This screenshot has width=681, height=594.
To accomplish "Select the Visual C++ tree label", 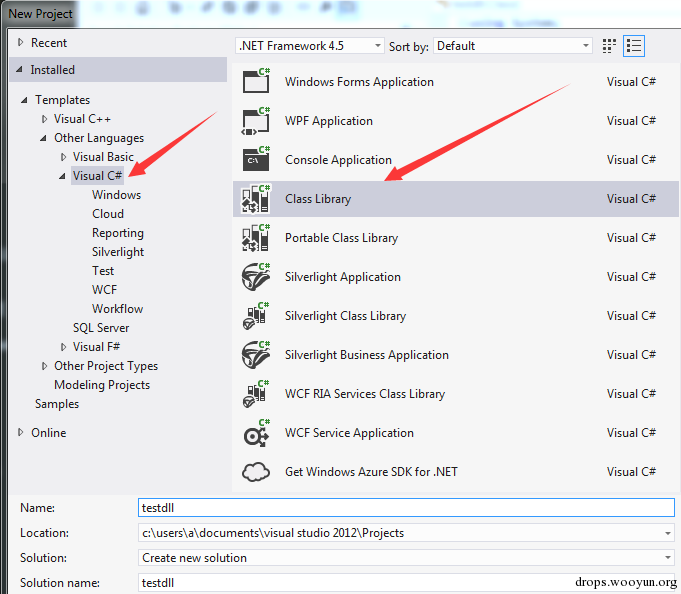I will coord(82,119).
